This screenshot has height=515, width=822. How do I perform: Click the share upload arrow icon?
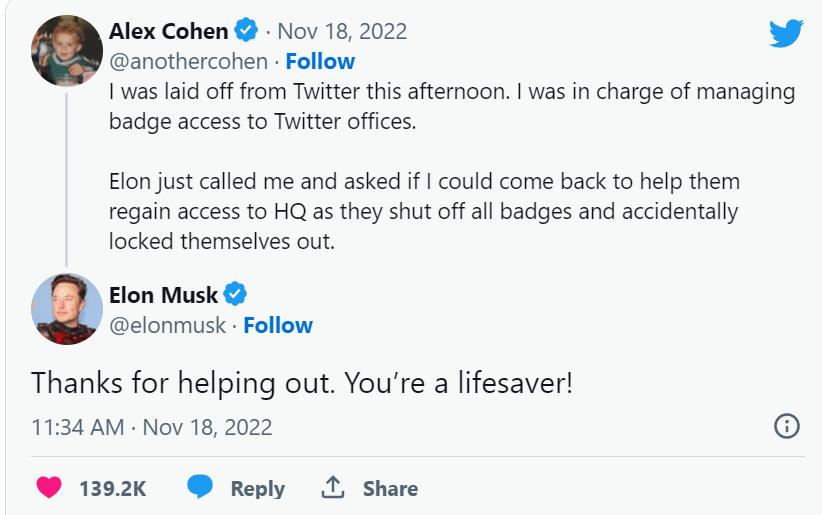point(332,488)
